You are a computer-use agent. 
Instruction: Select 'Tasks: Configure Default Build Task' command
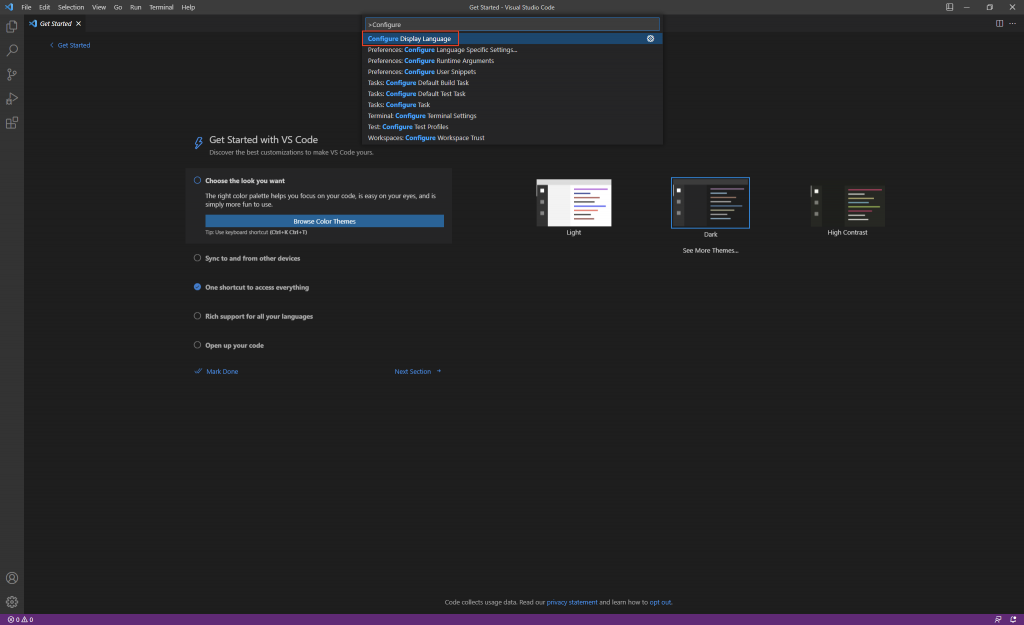click(512, 83)
